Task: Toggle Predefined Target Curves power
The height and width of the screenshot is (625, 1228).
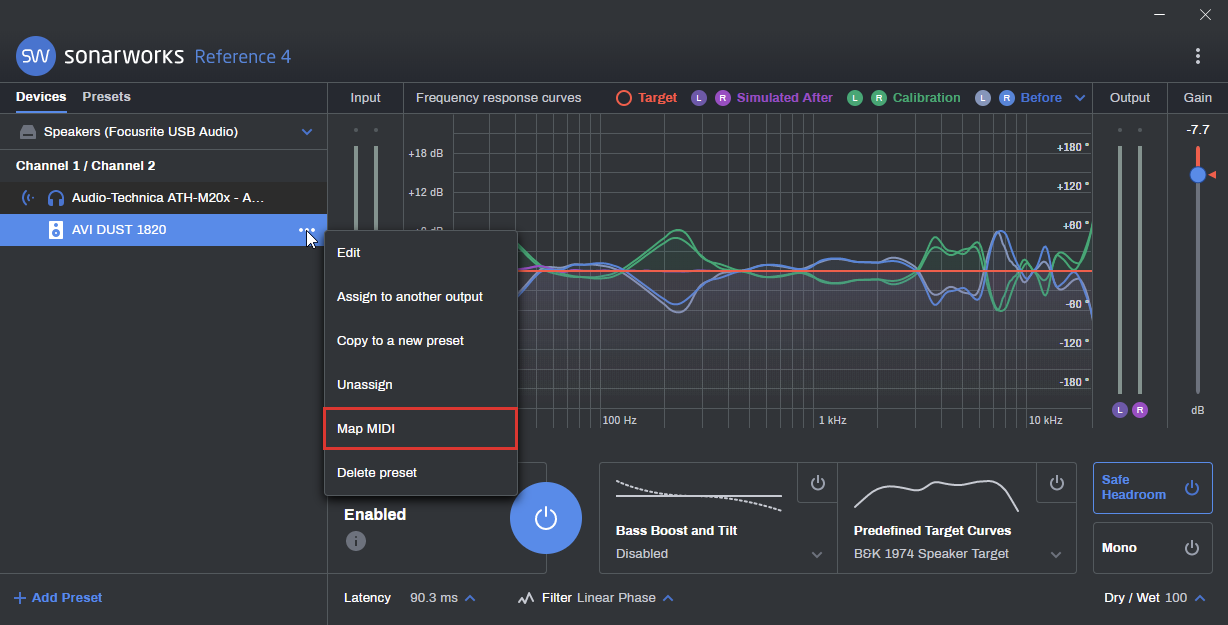Action: tap(1056, 483)
